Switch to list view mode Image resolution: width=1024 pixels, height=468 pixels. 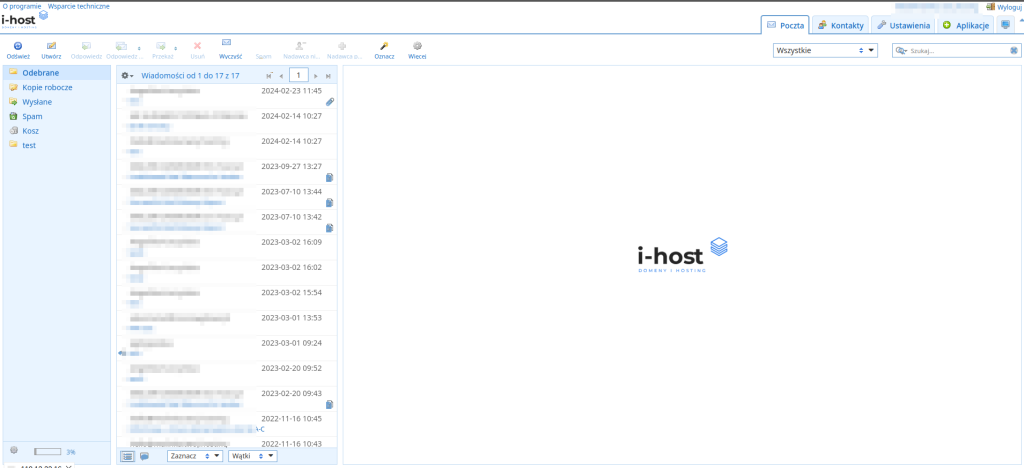(127, 456)
